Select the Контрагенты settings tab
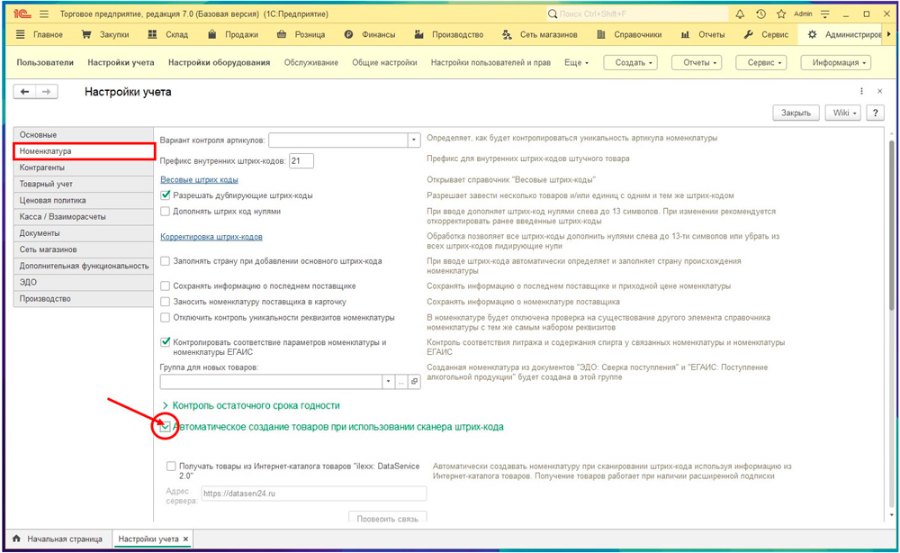The width and height of the screenshot is (900, 553). click(83, 168)
